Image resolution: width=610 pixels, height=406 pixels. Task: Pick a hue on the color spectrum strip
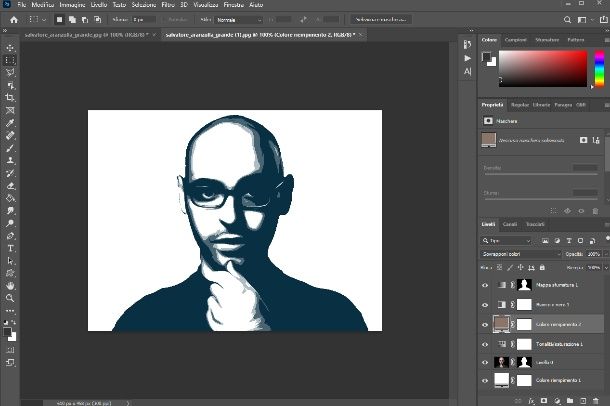pyautogui.click(x=599, y=70)
